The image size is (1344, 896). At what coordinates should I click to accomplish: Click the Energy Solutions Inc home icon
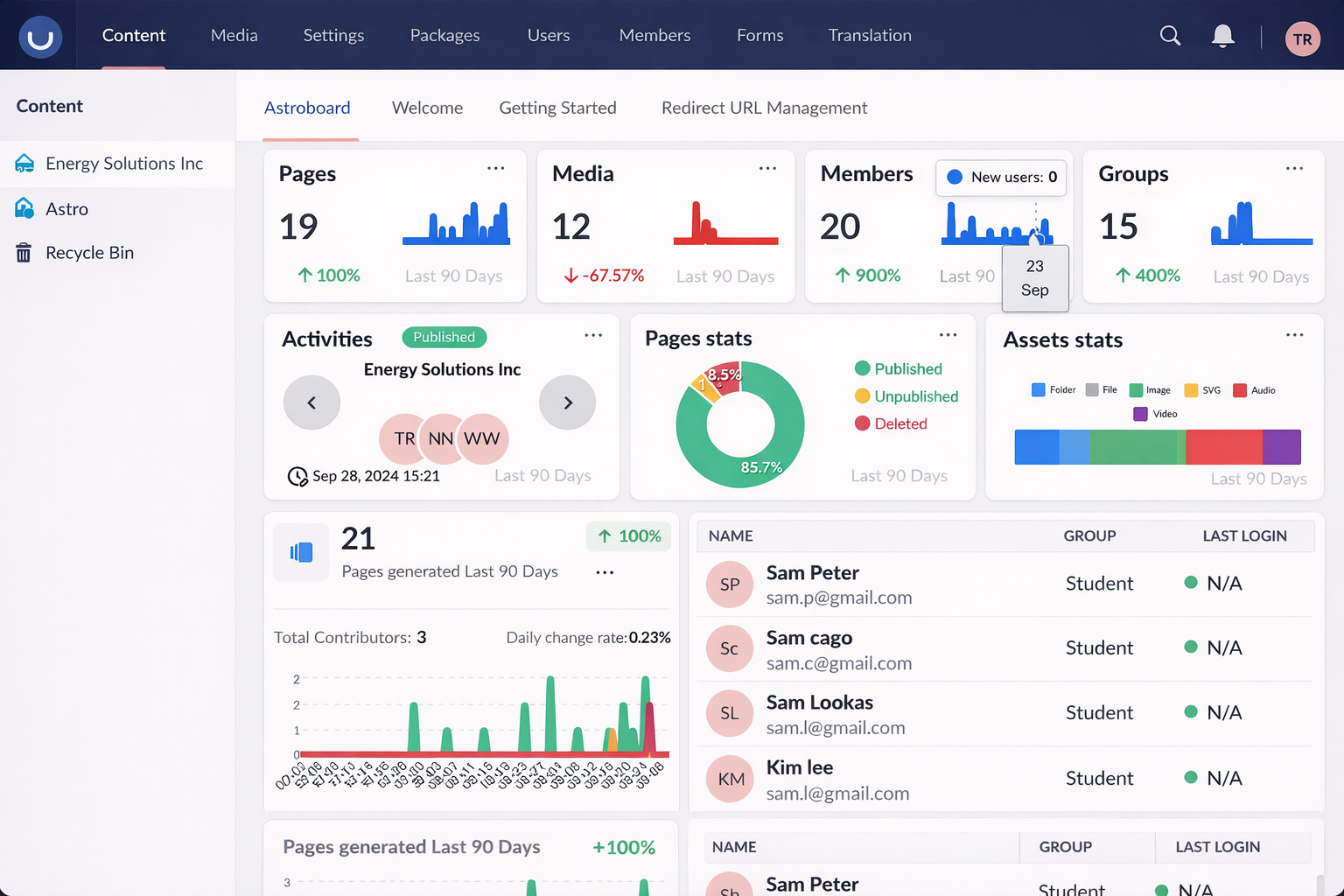[x=24, y=164]
